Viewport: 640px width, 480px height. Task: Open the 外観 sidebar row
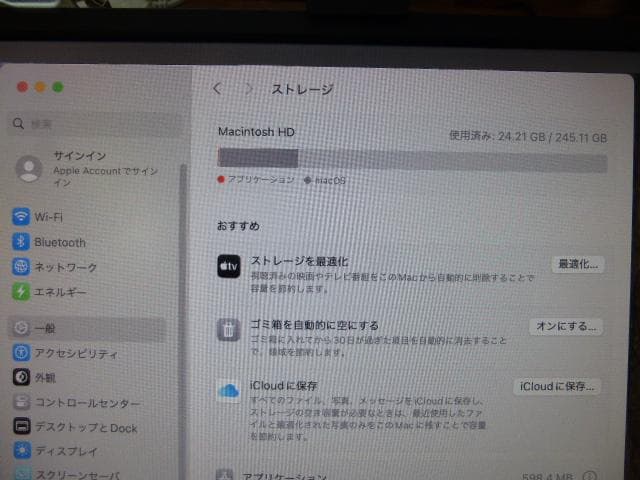(x=88, y=378)
